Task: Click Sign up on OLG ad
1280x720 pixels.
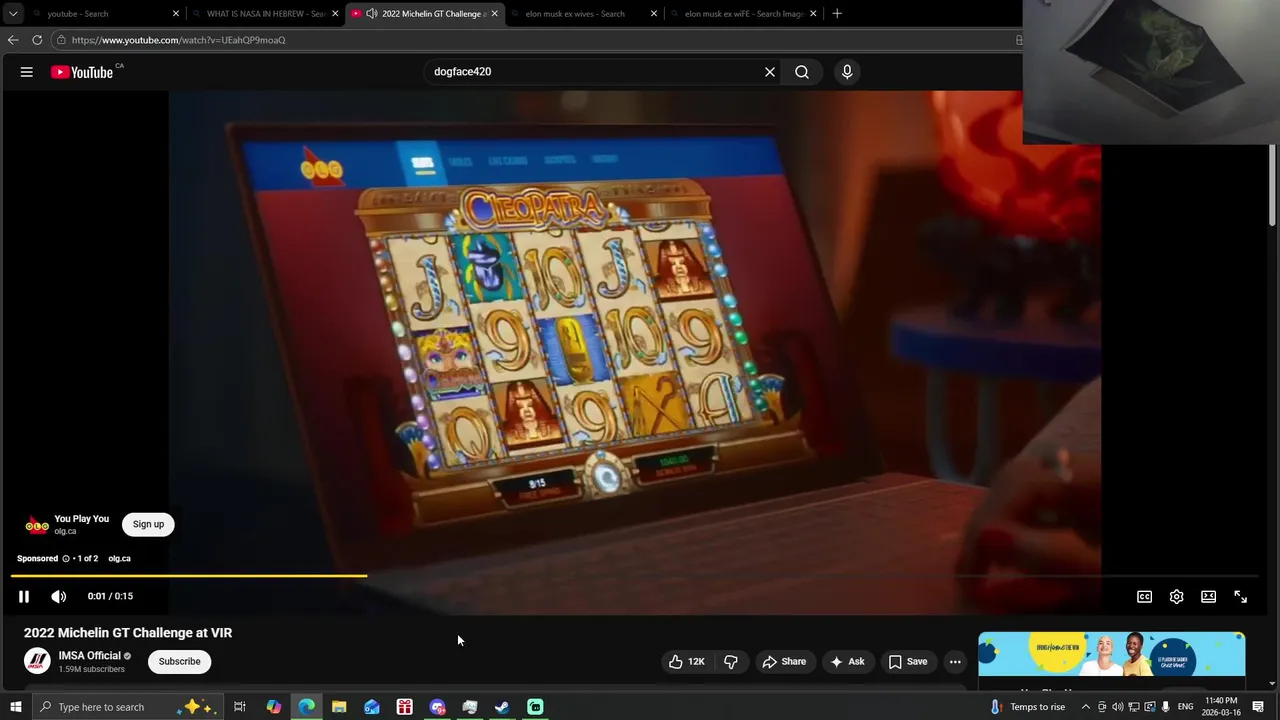Action: 148,524
